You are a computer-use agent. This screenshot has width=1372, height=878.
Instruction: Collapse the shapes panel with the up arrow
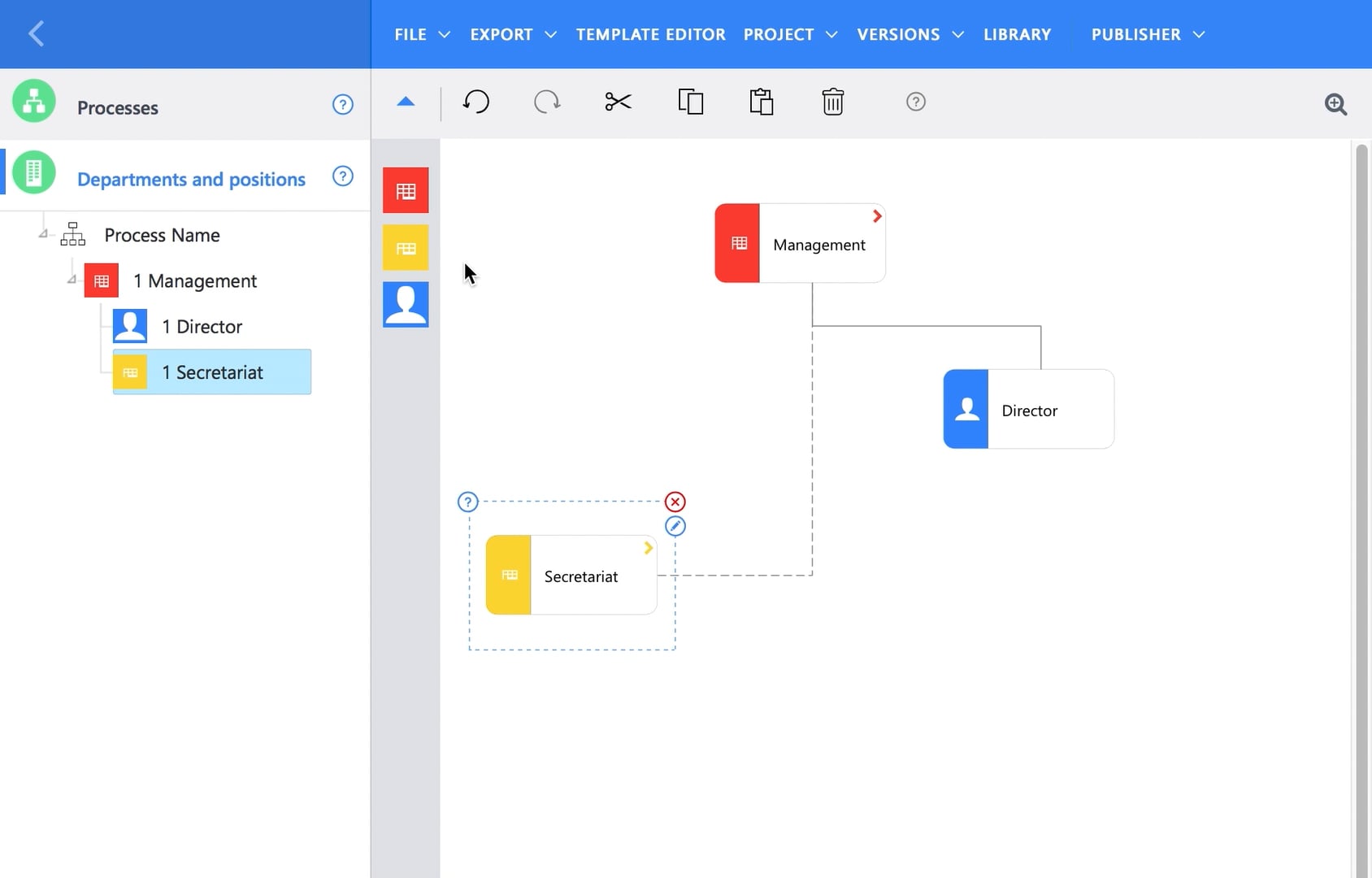tap(406, 102)
